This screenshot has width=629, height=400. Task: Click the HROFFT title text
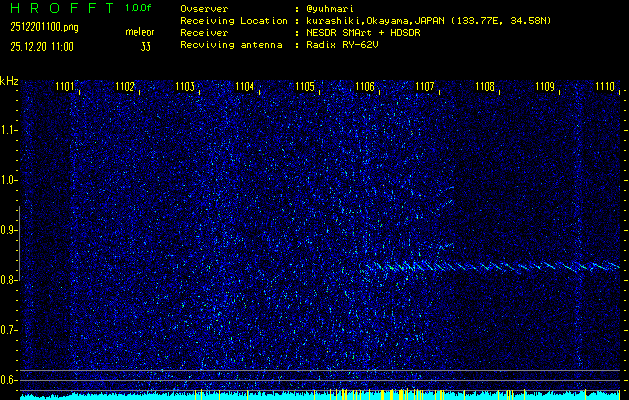click(x=60, y=8)
